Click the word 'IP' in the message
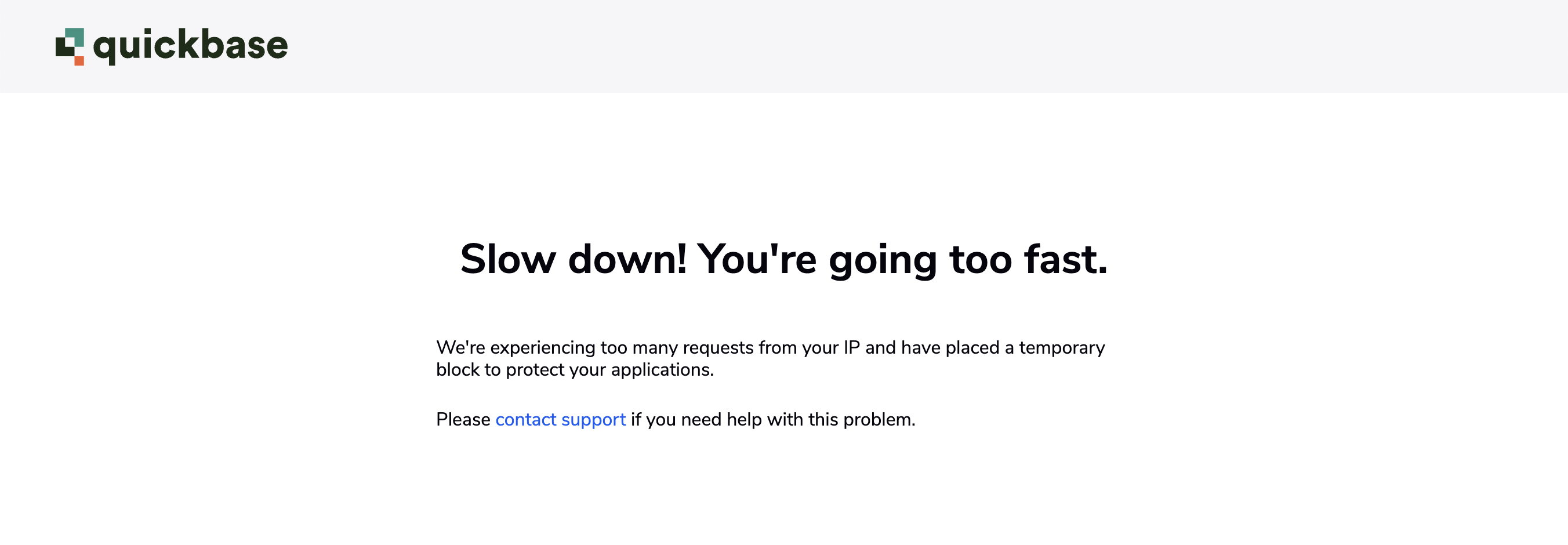1568x545 pixels. (852, 347)
